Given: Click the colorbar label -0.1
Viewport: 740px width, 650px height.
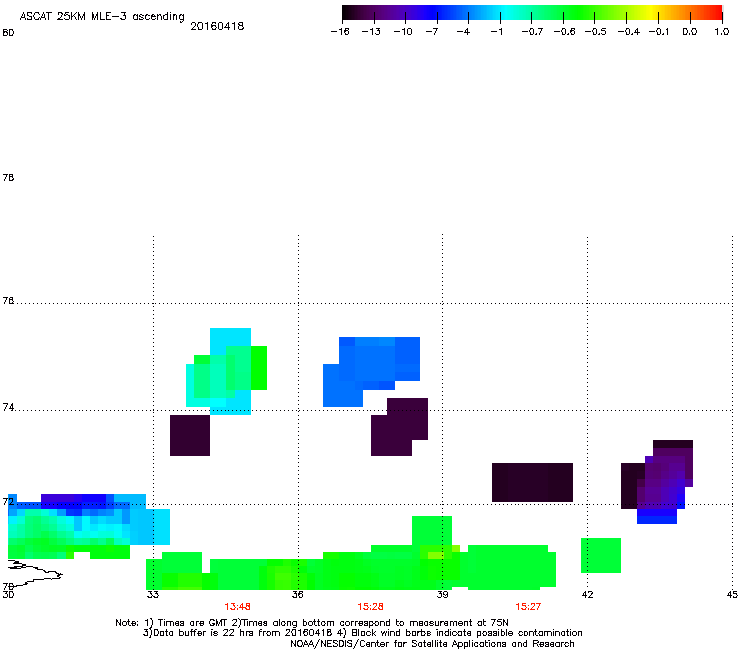Looking at the screenshot, I should tap(659, 32).
